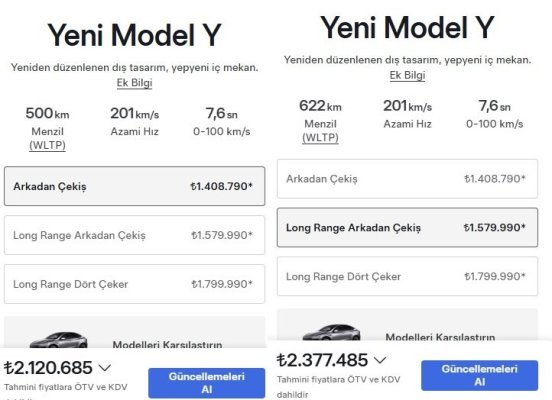Choose Long Range Dört Çeker in right panel
The width and height of the screenshot is (552, 400).
coord(407,276)
